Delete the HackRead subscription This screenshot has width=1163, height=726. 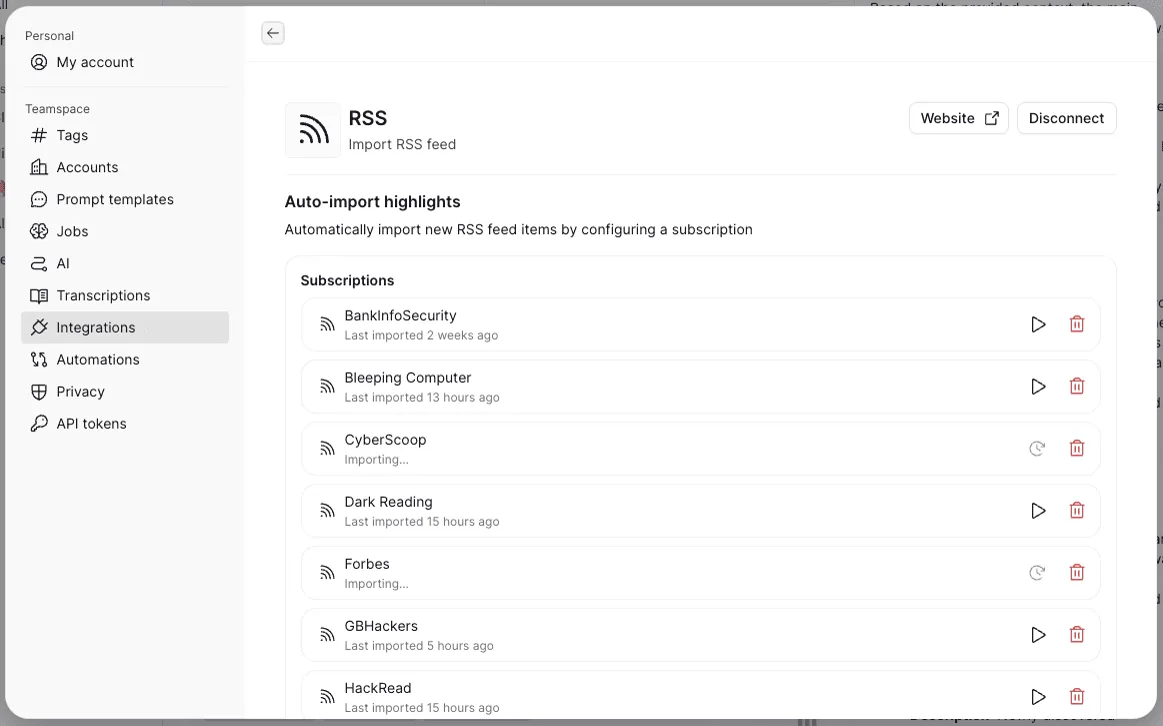click(x=1076, y=696)
